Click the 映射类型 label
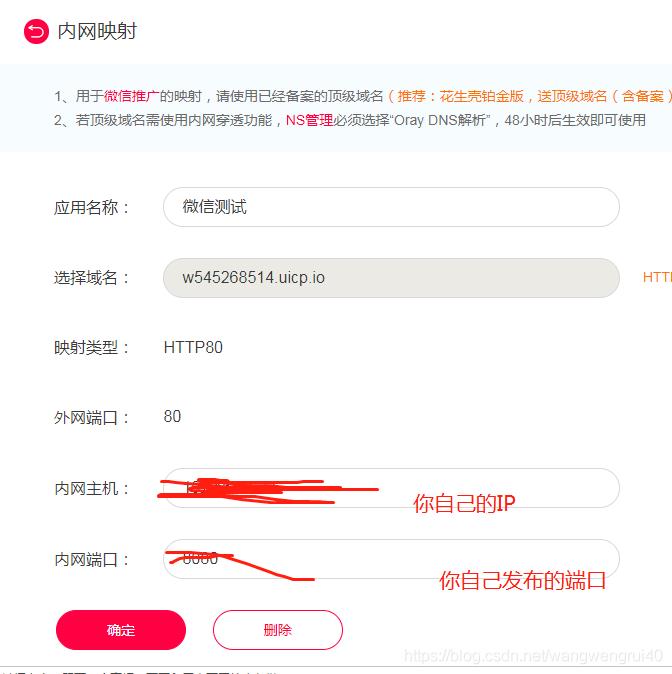This screenshot has width=672, height=674. tap(92, 348)
